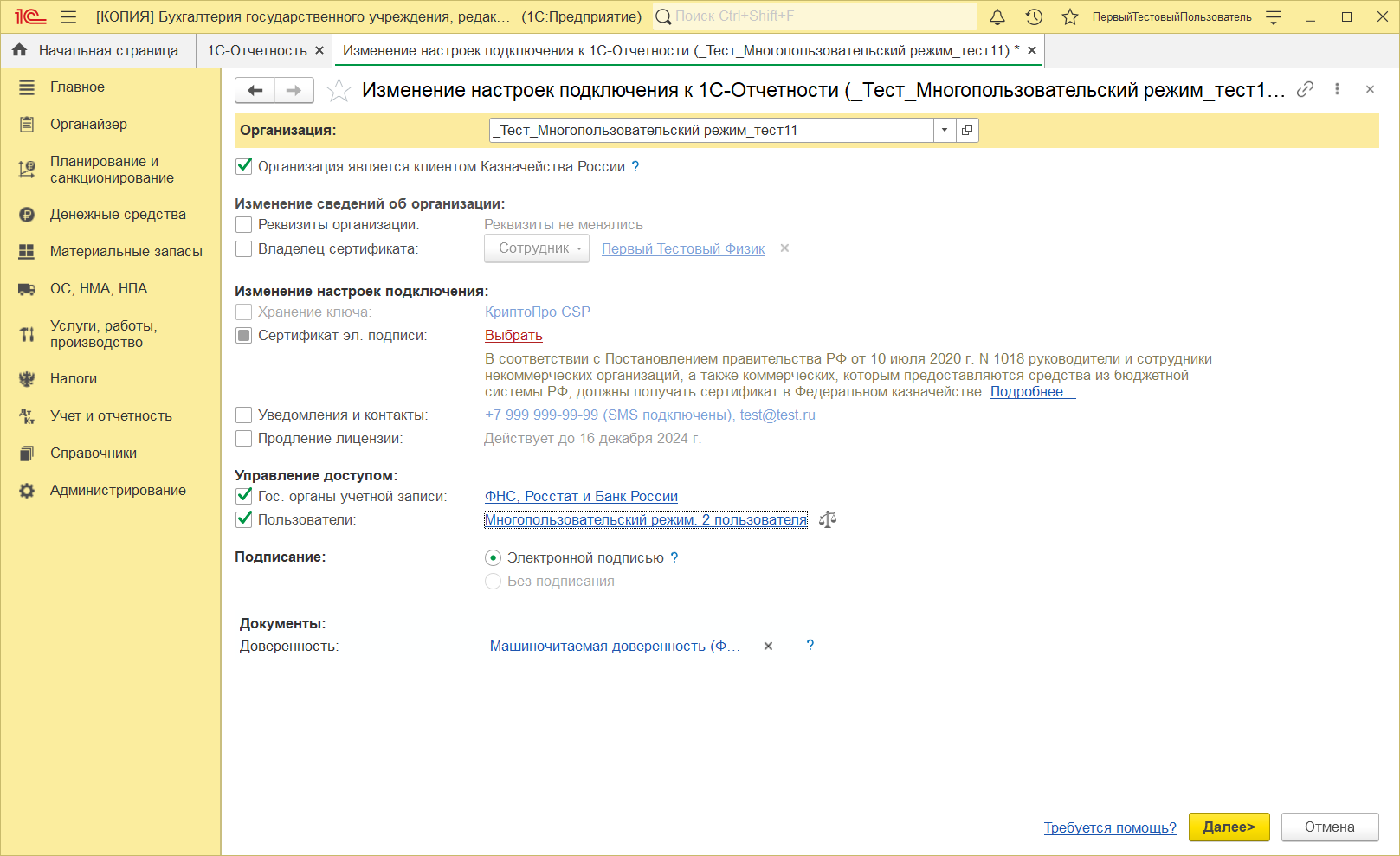
Task: Click into the Организация input field
Action: click(x=712, y=130)
